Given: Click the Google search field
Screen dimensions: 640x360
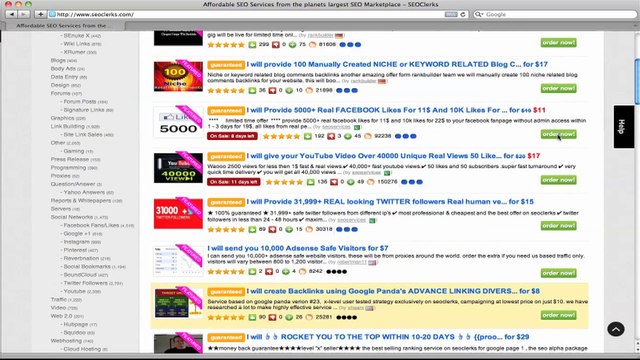Looking at the screenshot, I should pos(555,14).
